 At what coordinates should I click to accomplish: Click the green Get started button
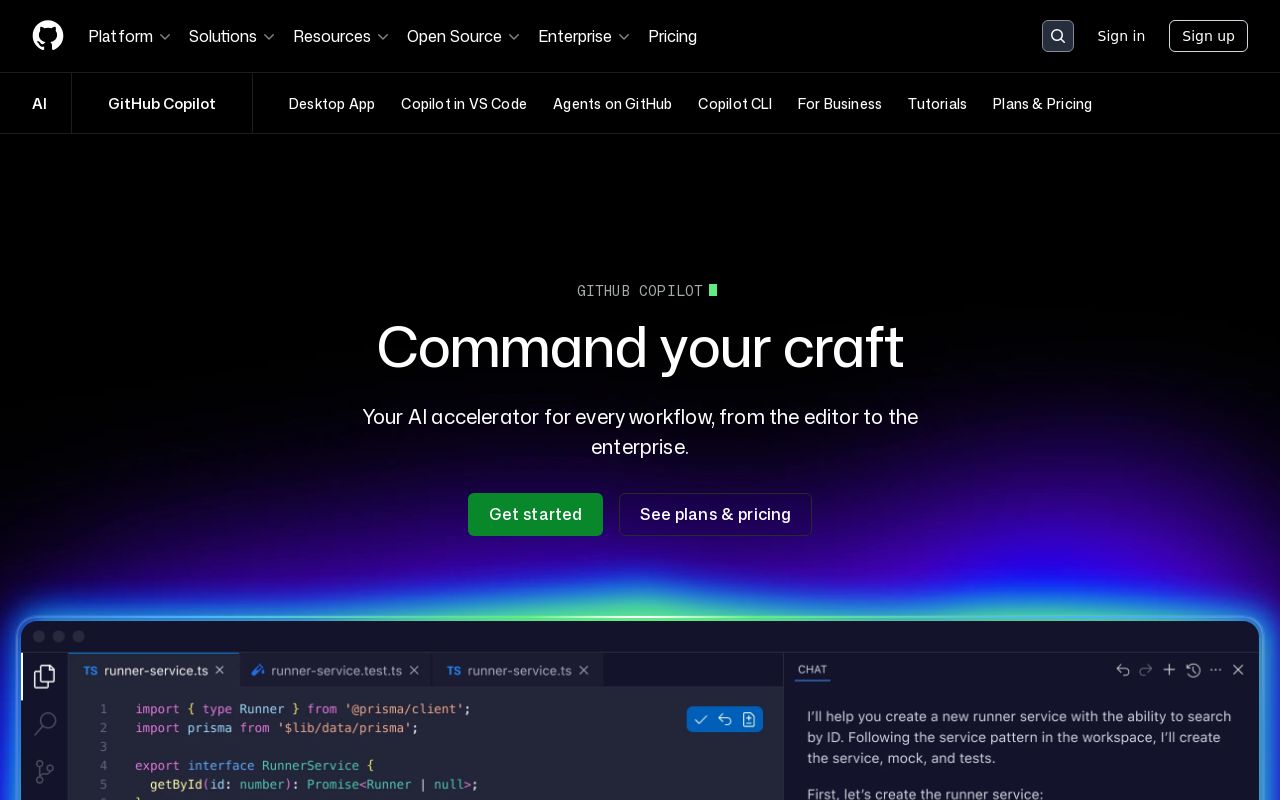point(535,514)
